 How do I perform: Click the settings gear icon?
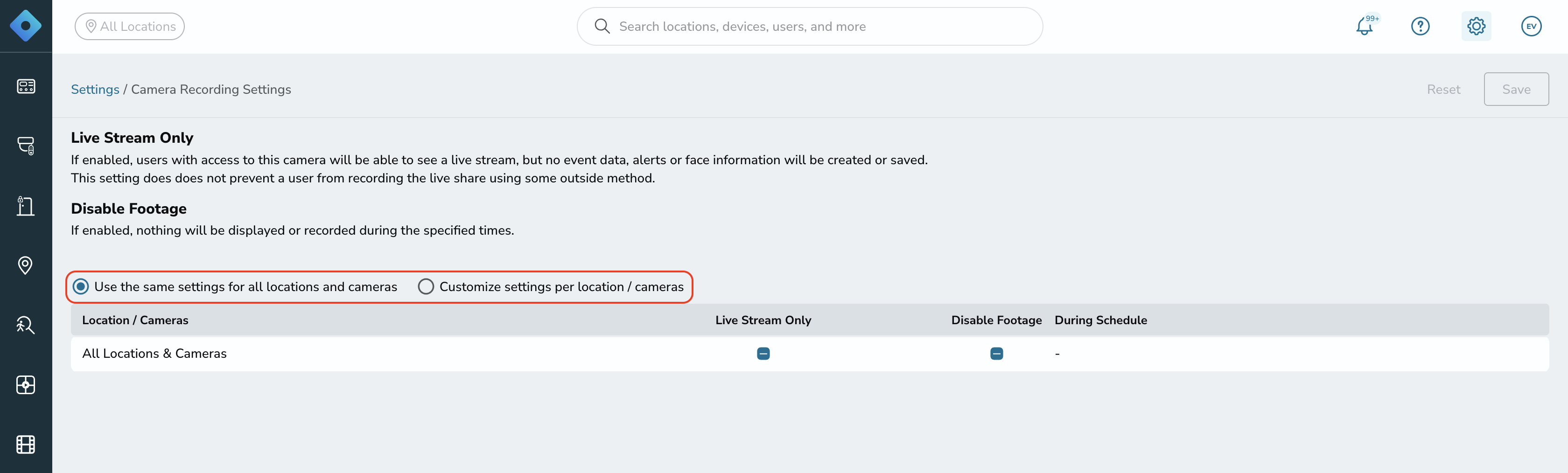pyautogui.click(x=1476, y=26)
